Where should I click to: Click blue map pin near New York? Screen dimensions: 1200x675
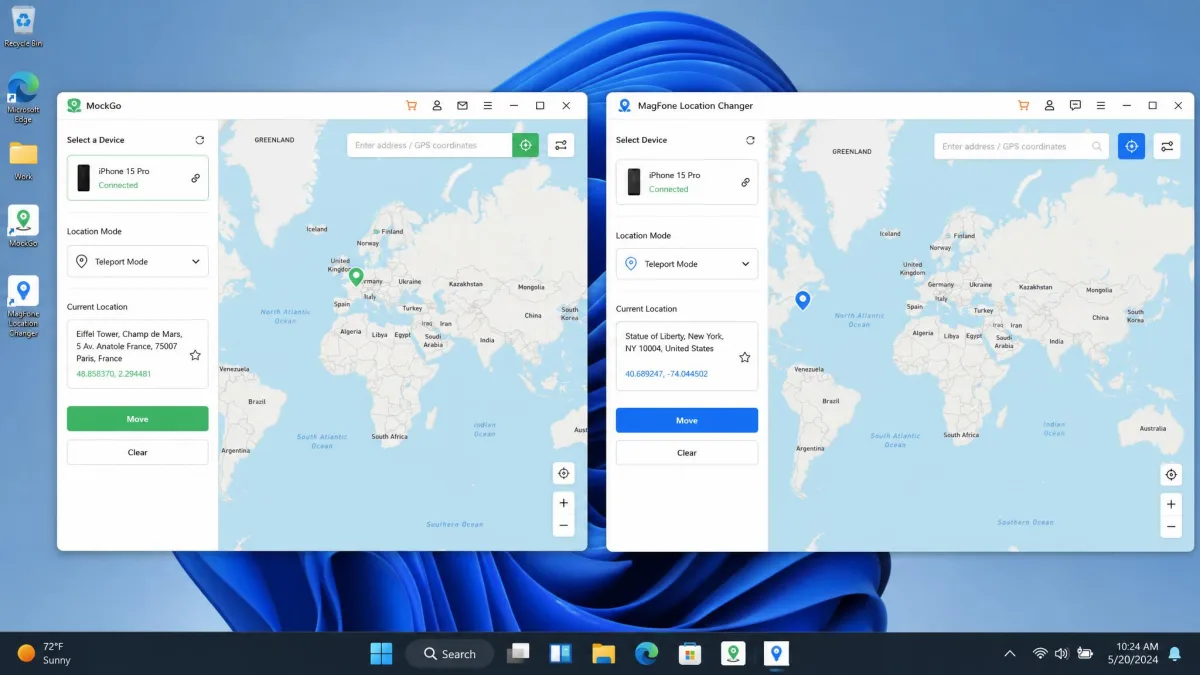[x=802, y=300]
